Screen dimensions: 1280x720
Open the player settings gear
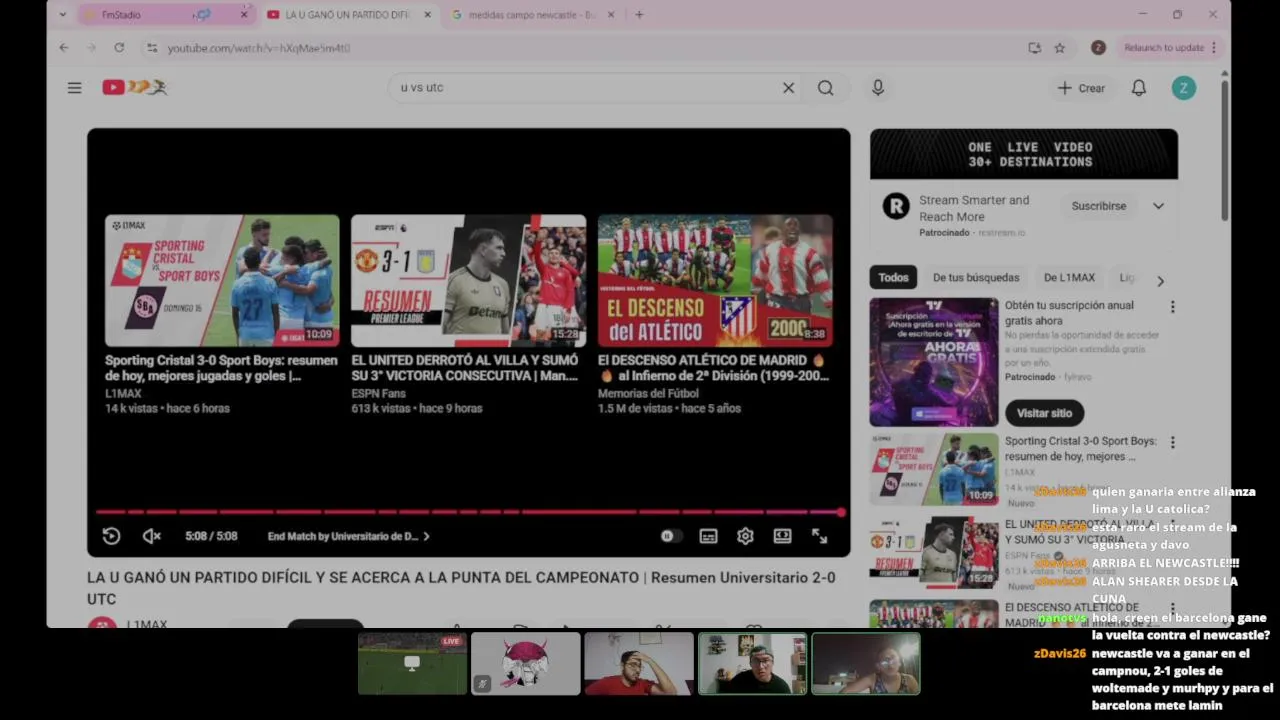(745, 536)
